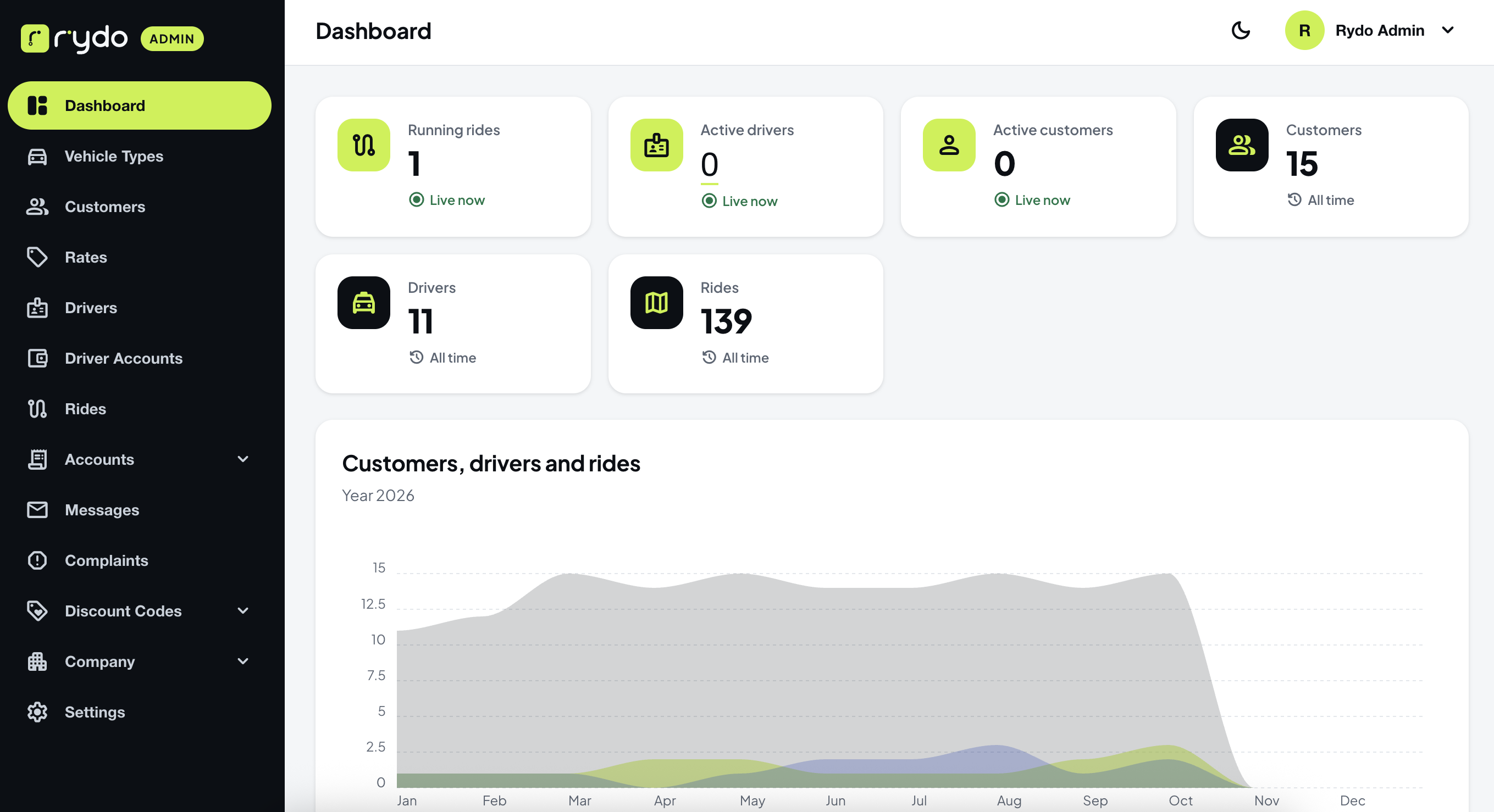Screen dimensions: 1494x812
Task: Click the Active drivers count 0 link
Action: (709, 165)
